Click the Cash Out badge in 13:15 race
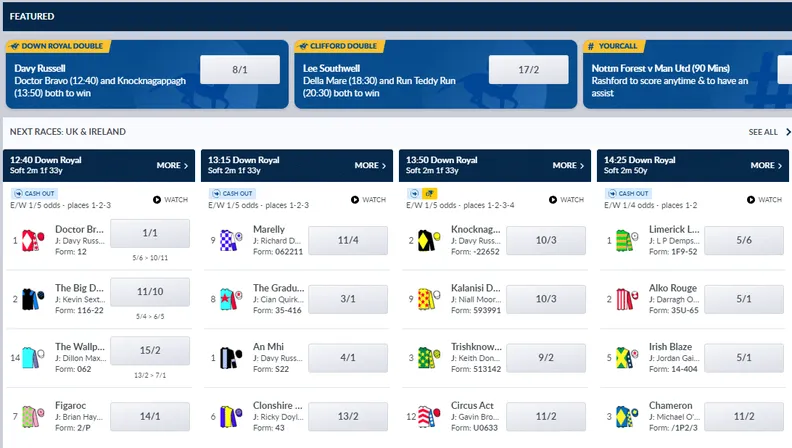The width and height of the screenshot is (792, 448). coord(232,193)
